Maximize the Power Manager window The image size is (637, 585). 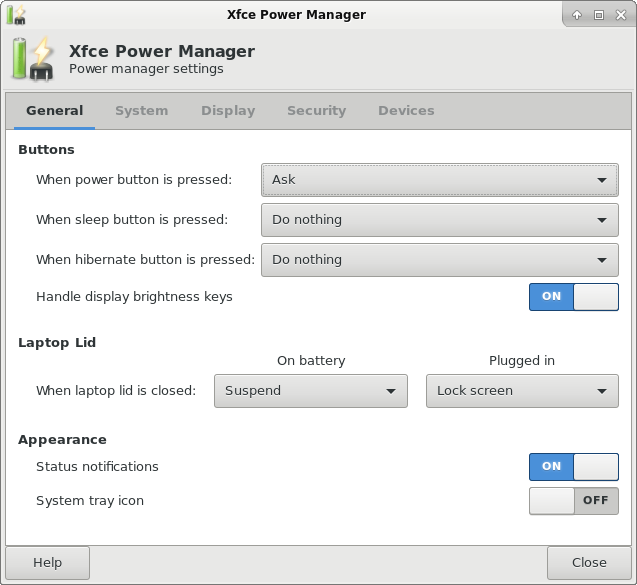(x=598, y=15)
